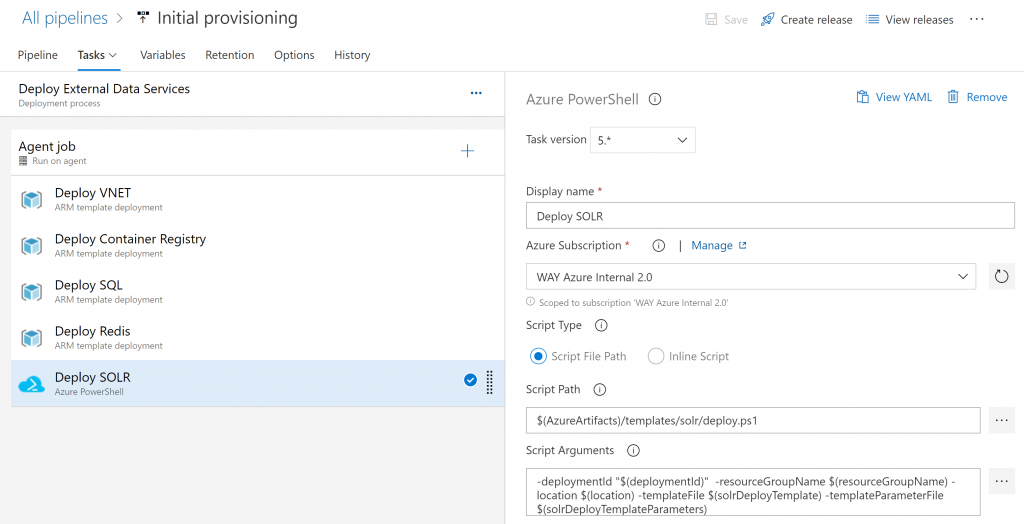
Task: Expand the Tasks tab dropdown arrow
Action: [x=113, y=55]
